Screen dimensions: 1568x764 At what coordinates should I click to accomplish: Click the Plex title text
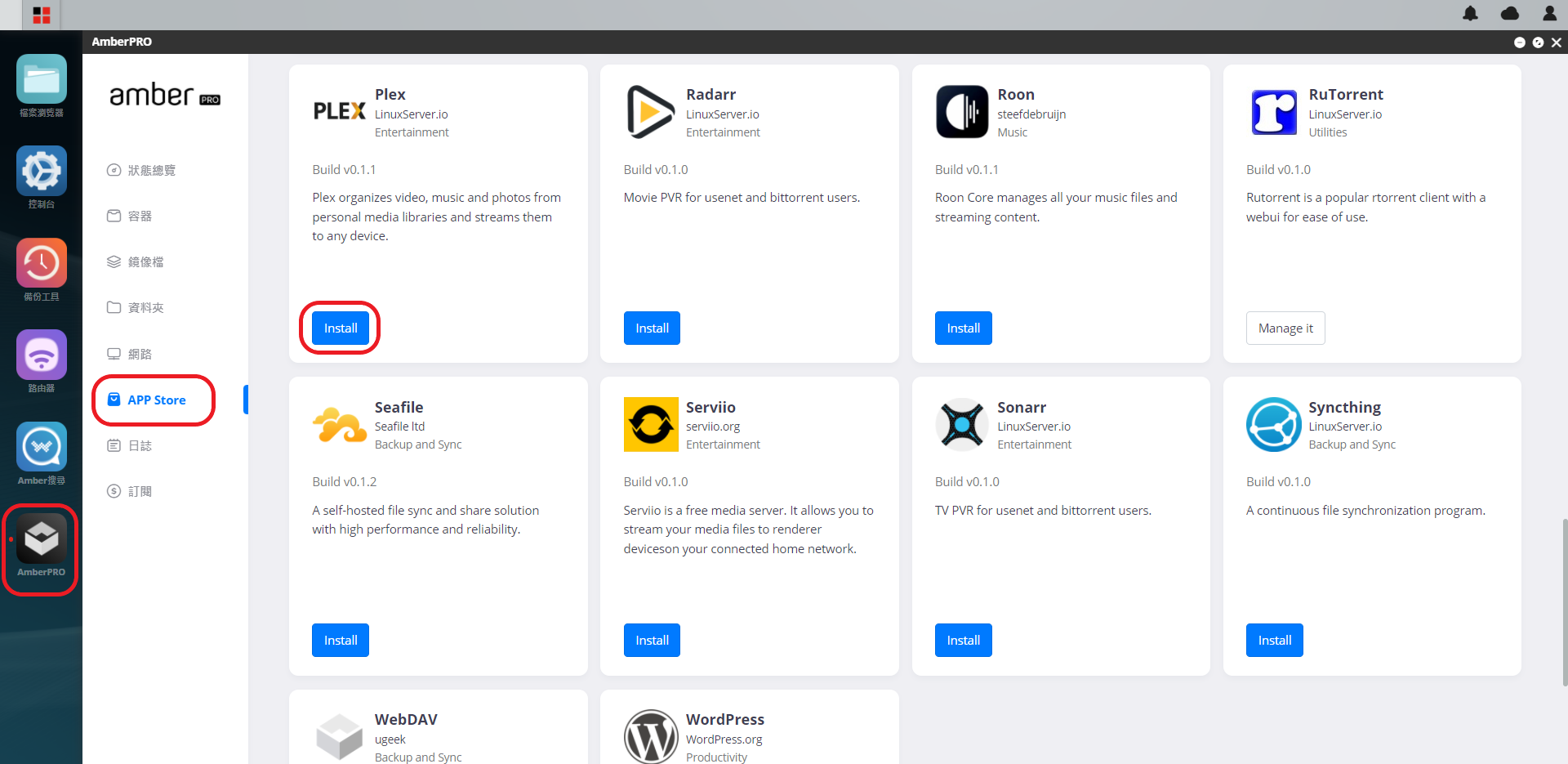click(390, 94)
